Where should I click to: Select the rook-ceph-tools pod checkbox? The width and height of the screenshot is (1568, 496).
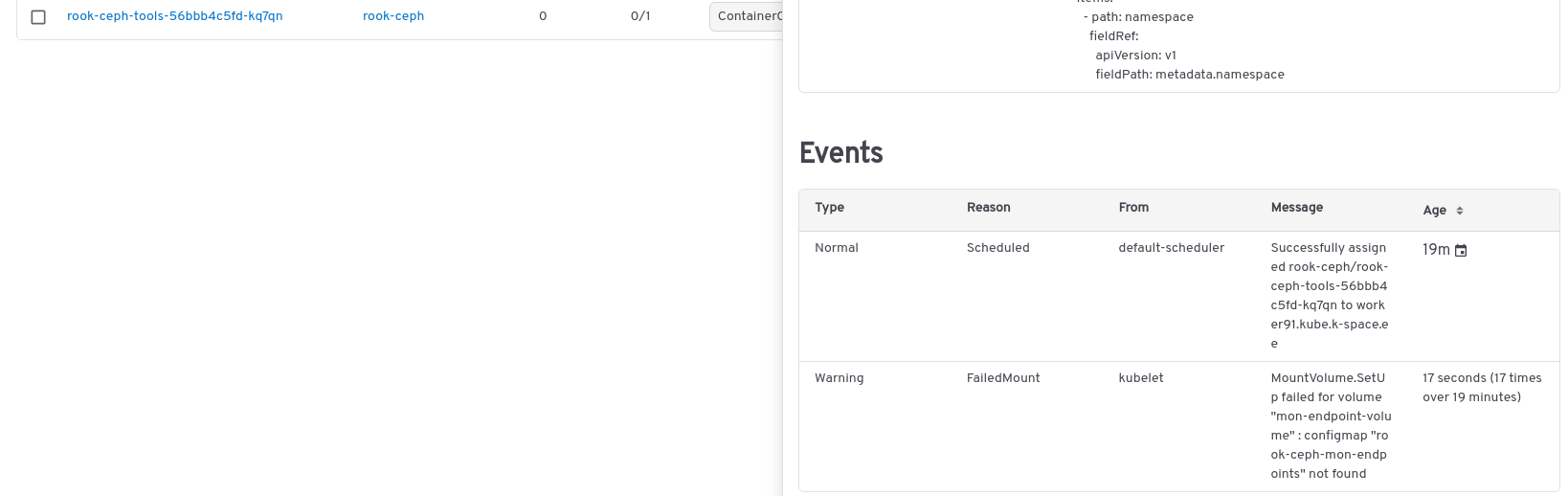[x=38, y=17]
